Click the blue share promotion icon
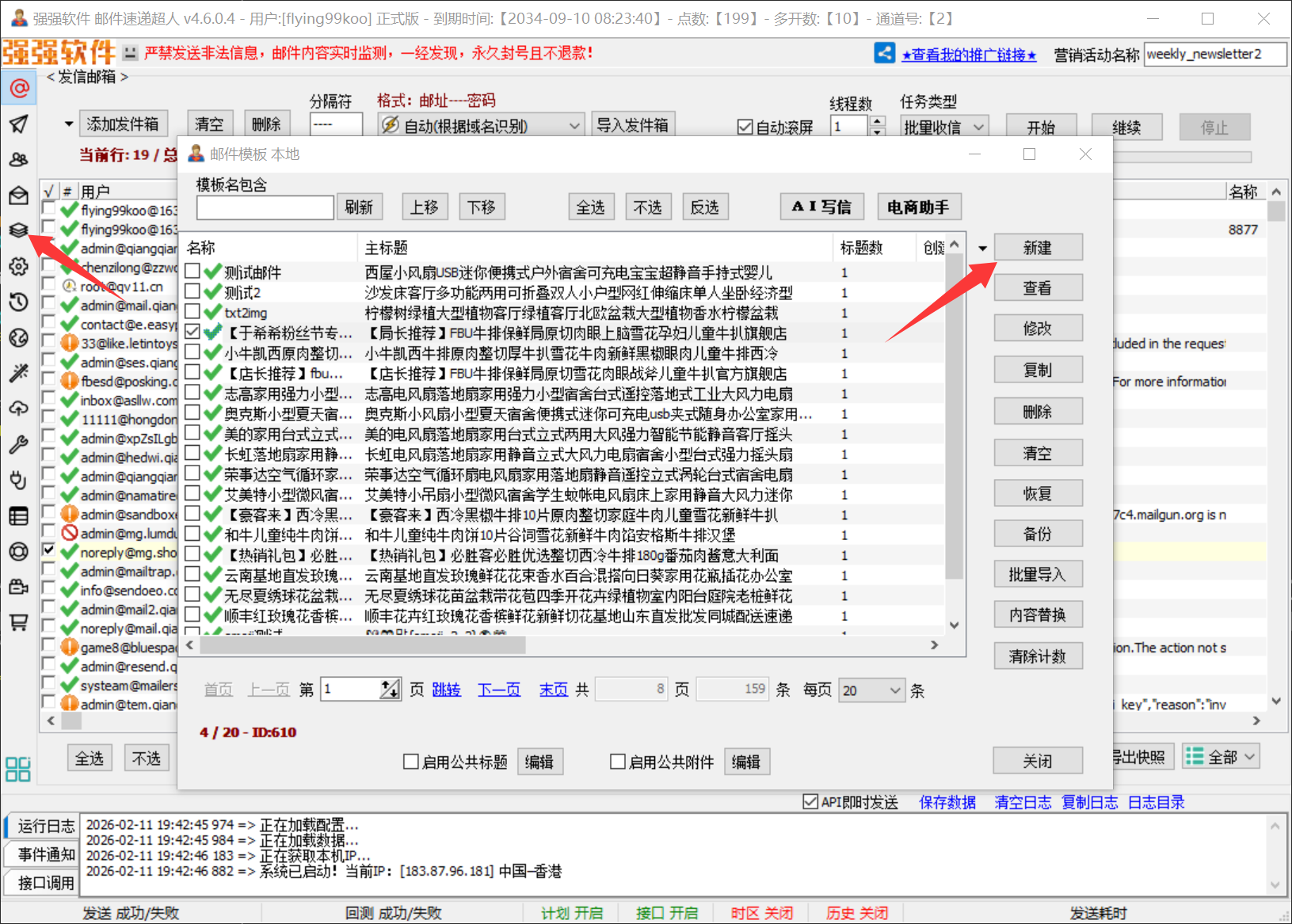Viewport: 1292px width, 924px height. (884, 53)
